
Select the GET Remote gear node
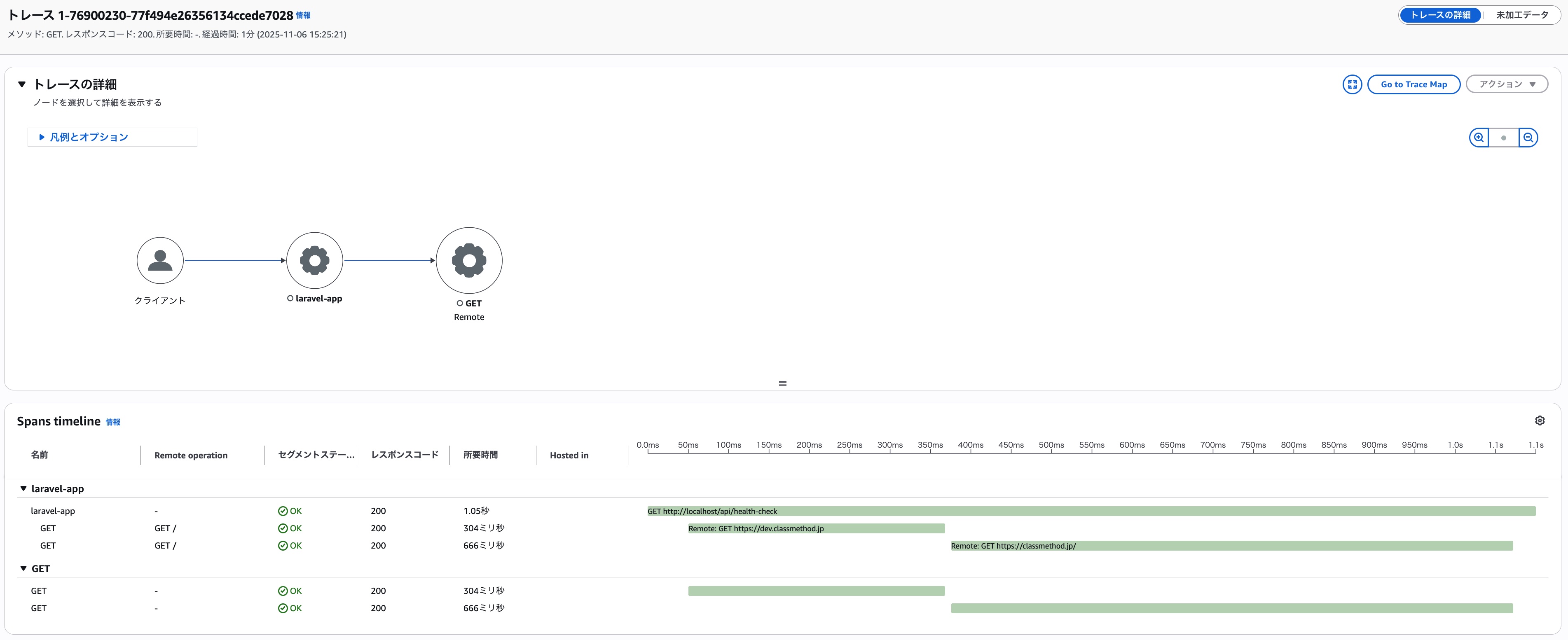pyautogui.click(x=469, y=260)
